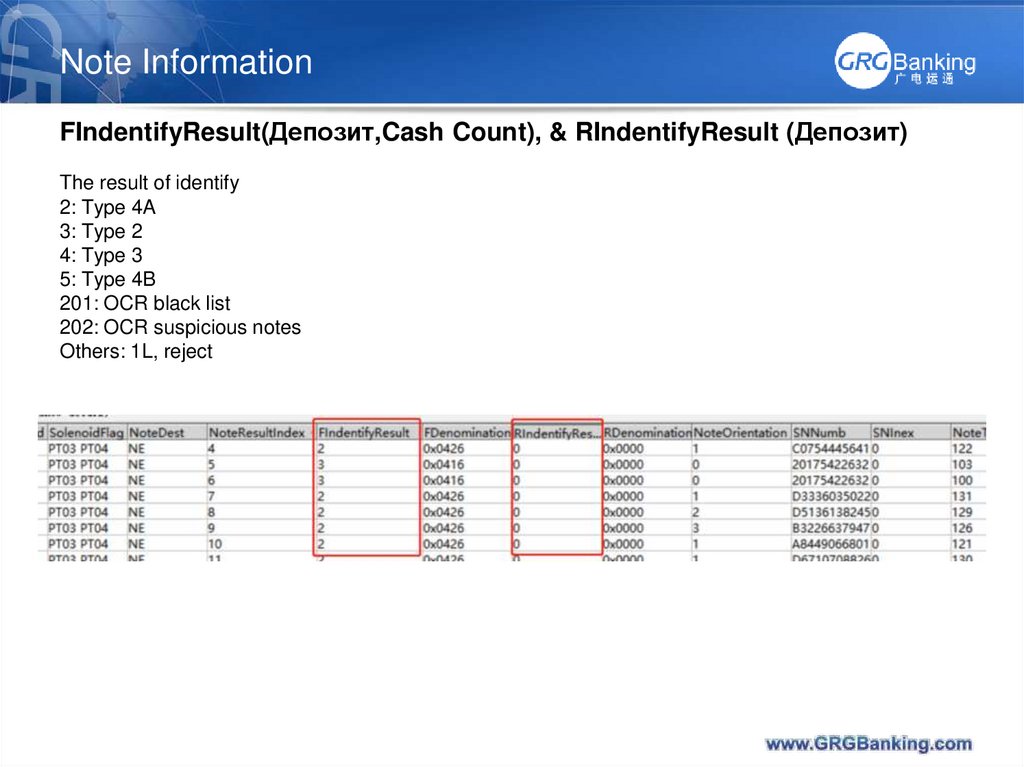Screen dimensions: 1024x767
Task: Click the NoteResultIndex column header
Action: (254, 432)
